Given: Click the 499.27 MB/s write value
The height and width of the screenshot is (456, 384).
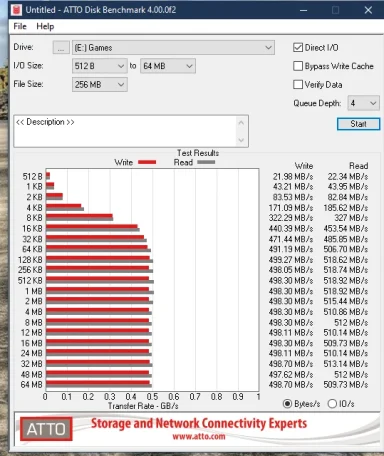Looking at the screenshot, I should coord(291,260).
